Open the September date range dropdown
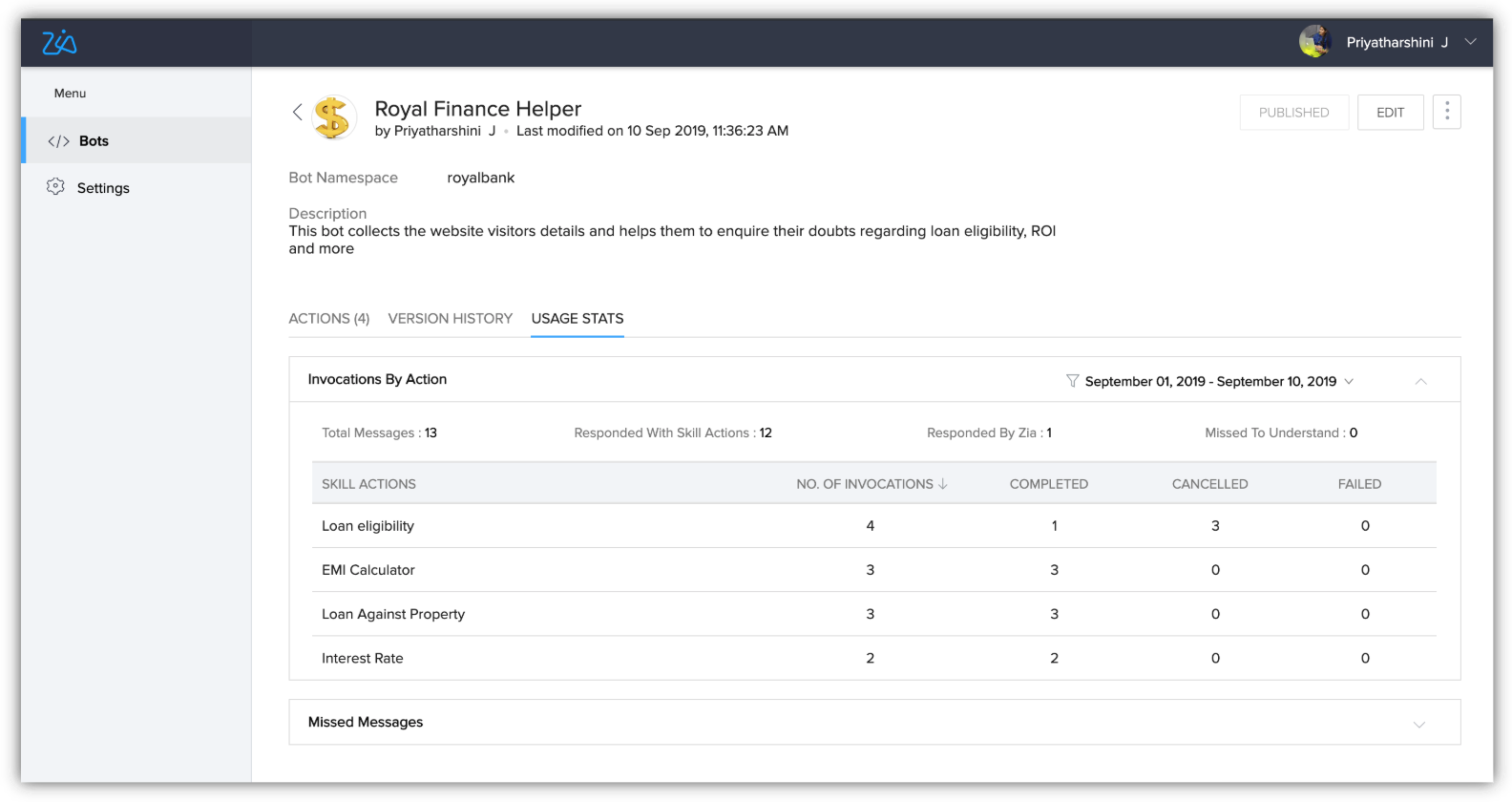1512x802 pixels. point(1349,381)
